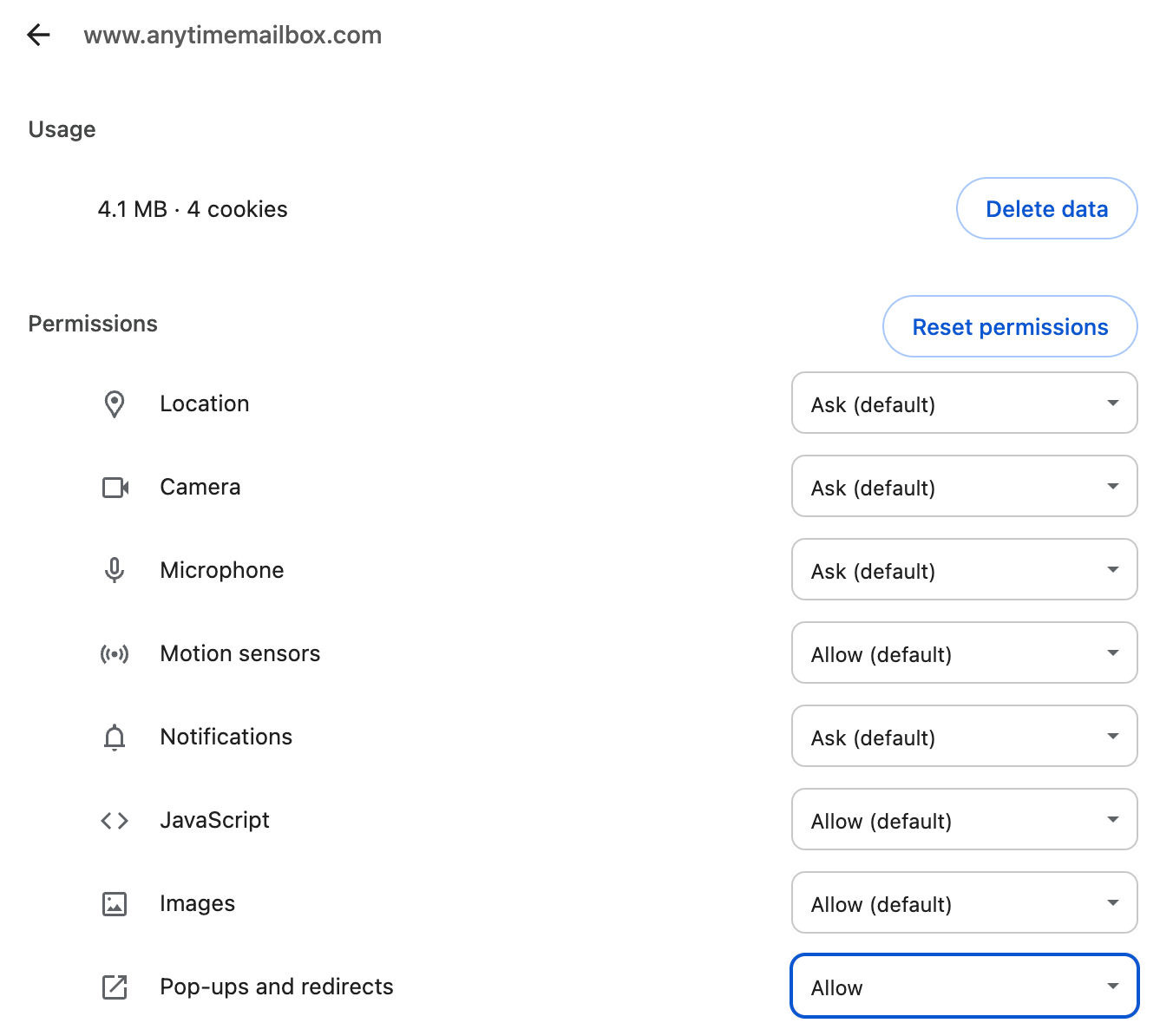Screen dimensions: 1173x1036
Task: Click the Images picture icon
Action: point(115,903)
